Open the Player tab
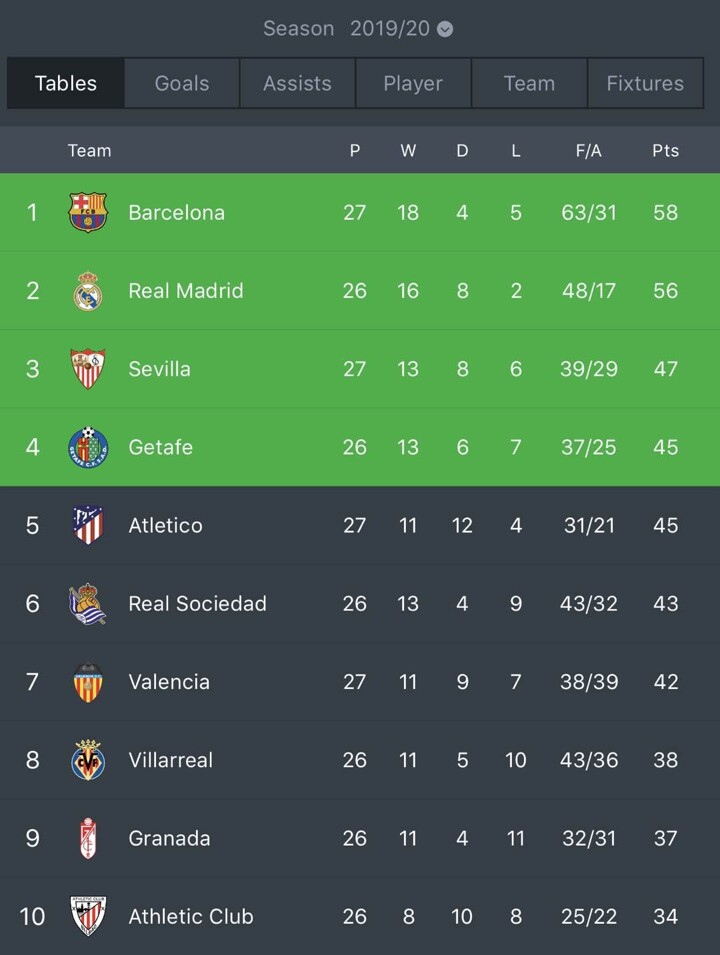The height and width of the screenshot is (955, 720). [x=413, y=83]
